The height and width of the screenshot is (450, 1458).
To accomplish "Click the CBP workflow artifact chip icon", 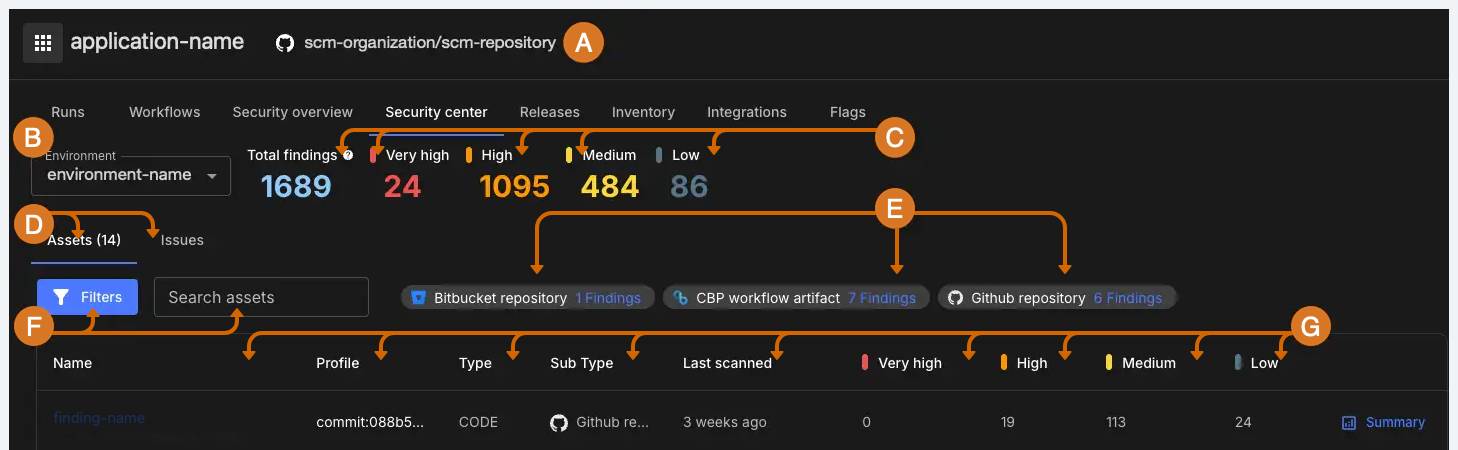I will 680,298.
